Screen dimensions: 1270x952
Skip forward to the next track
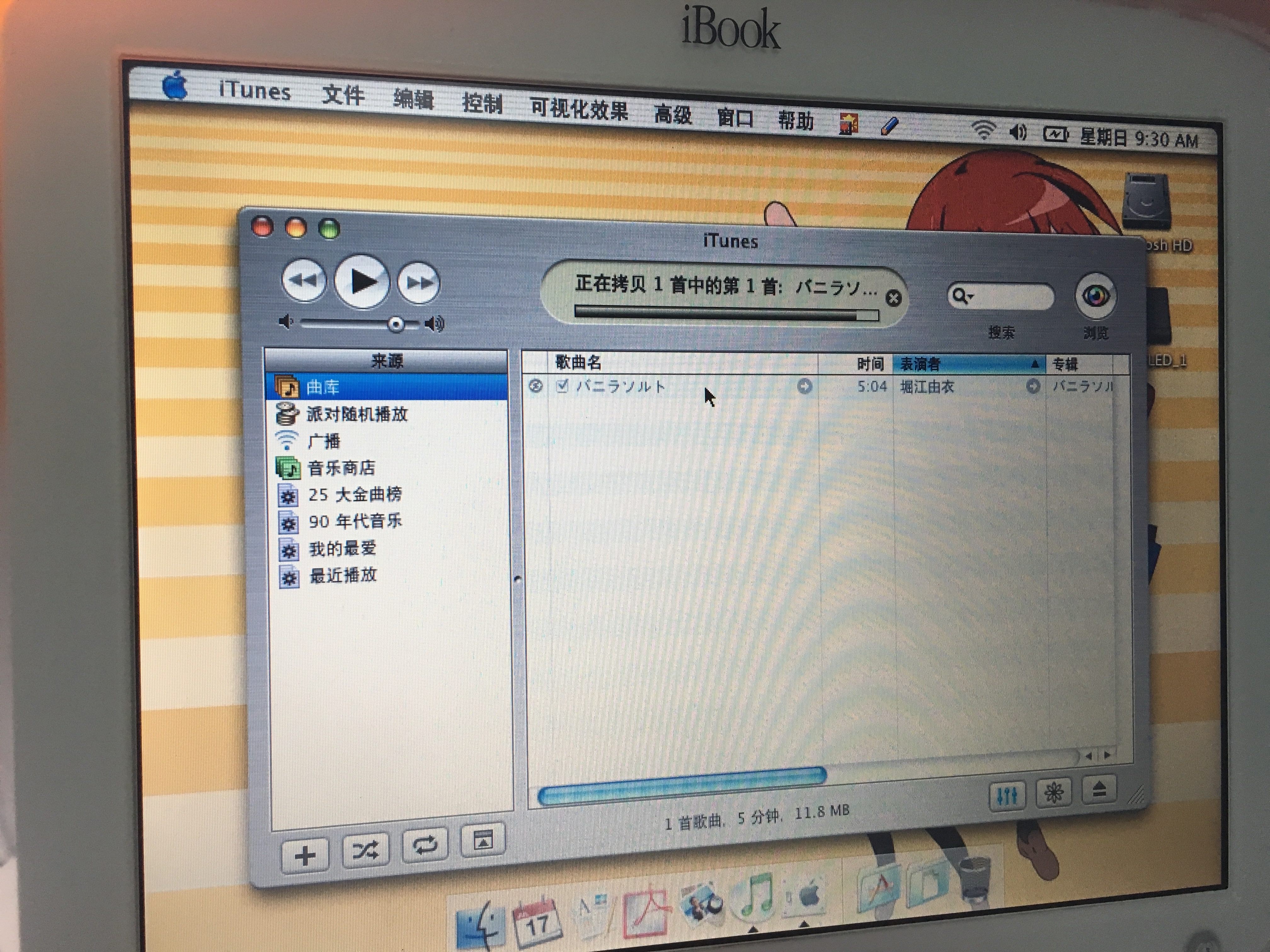click(419, 282)
